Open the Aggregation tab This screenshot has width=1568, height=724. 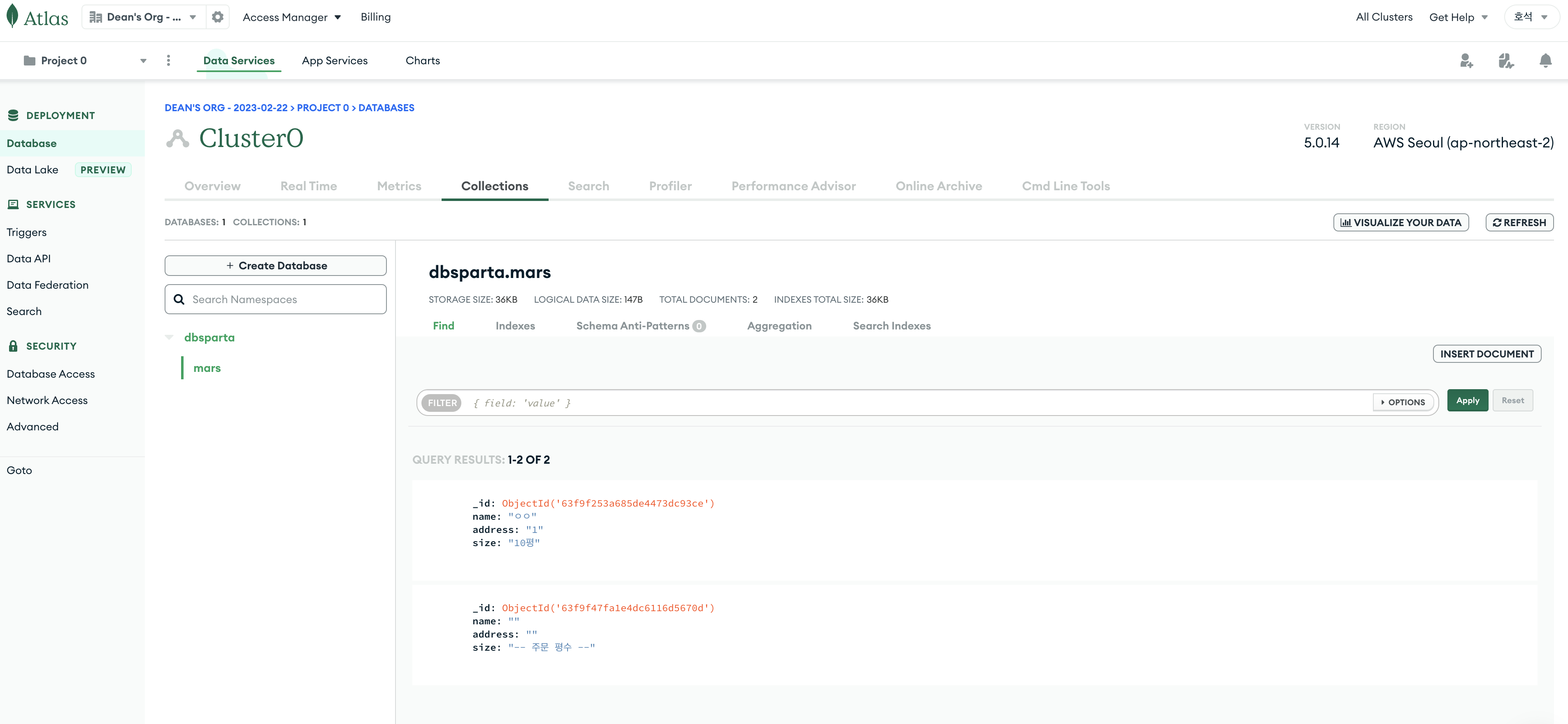click(x=779, y=326)
